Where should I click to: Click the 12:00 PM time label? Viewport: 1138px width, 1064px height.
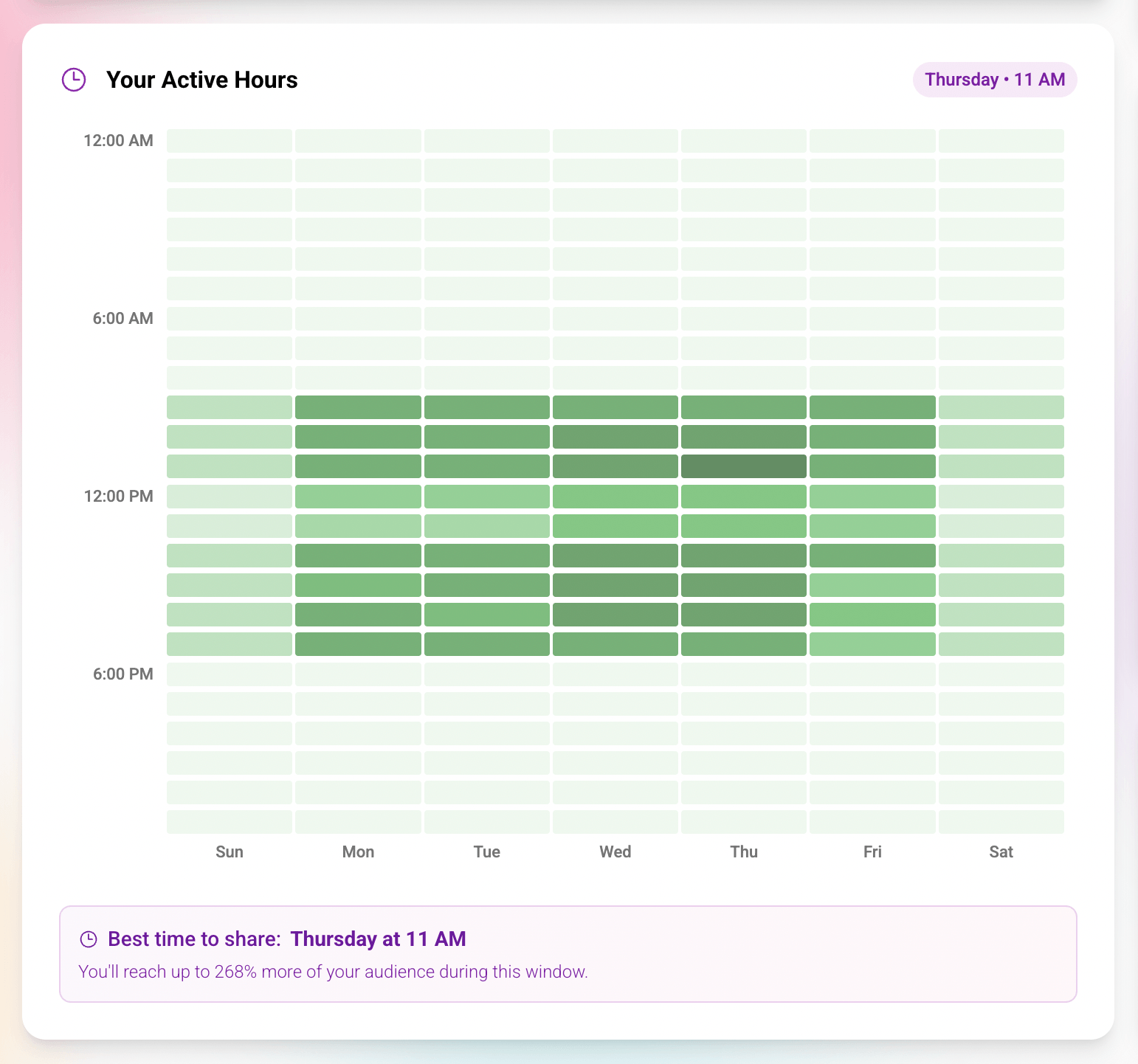coord(118,496)
